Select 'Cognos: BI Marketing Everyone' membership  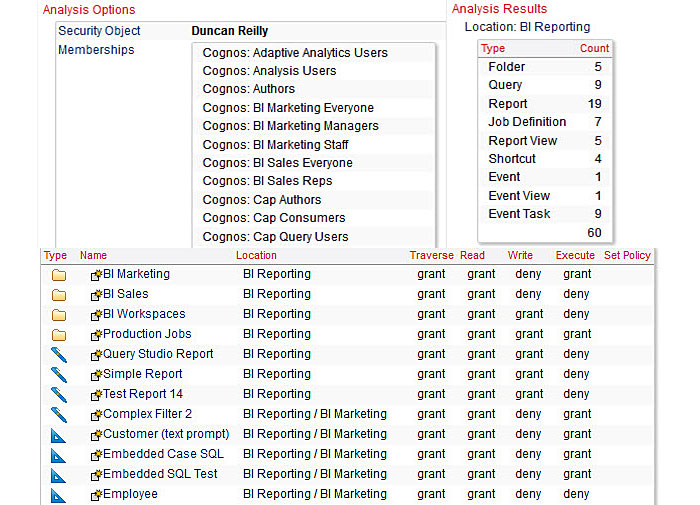coord(288,108)
